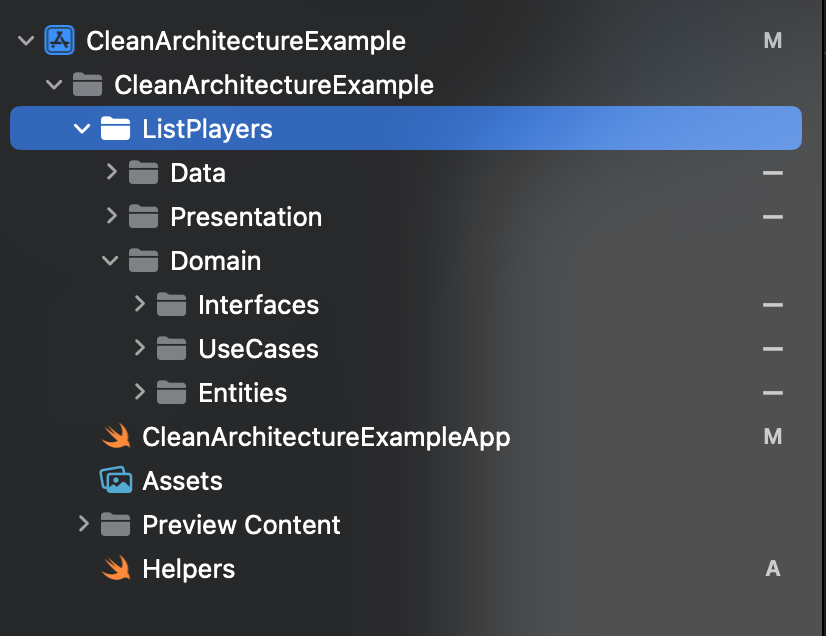This screenshot has width=826, height=636.
Task: Collapse the ListPlayers group chevron
Action: (x=82, y=128)
